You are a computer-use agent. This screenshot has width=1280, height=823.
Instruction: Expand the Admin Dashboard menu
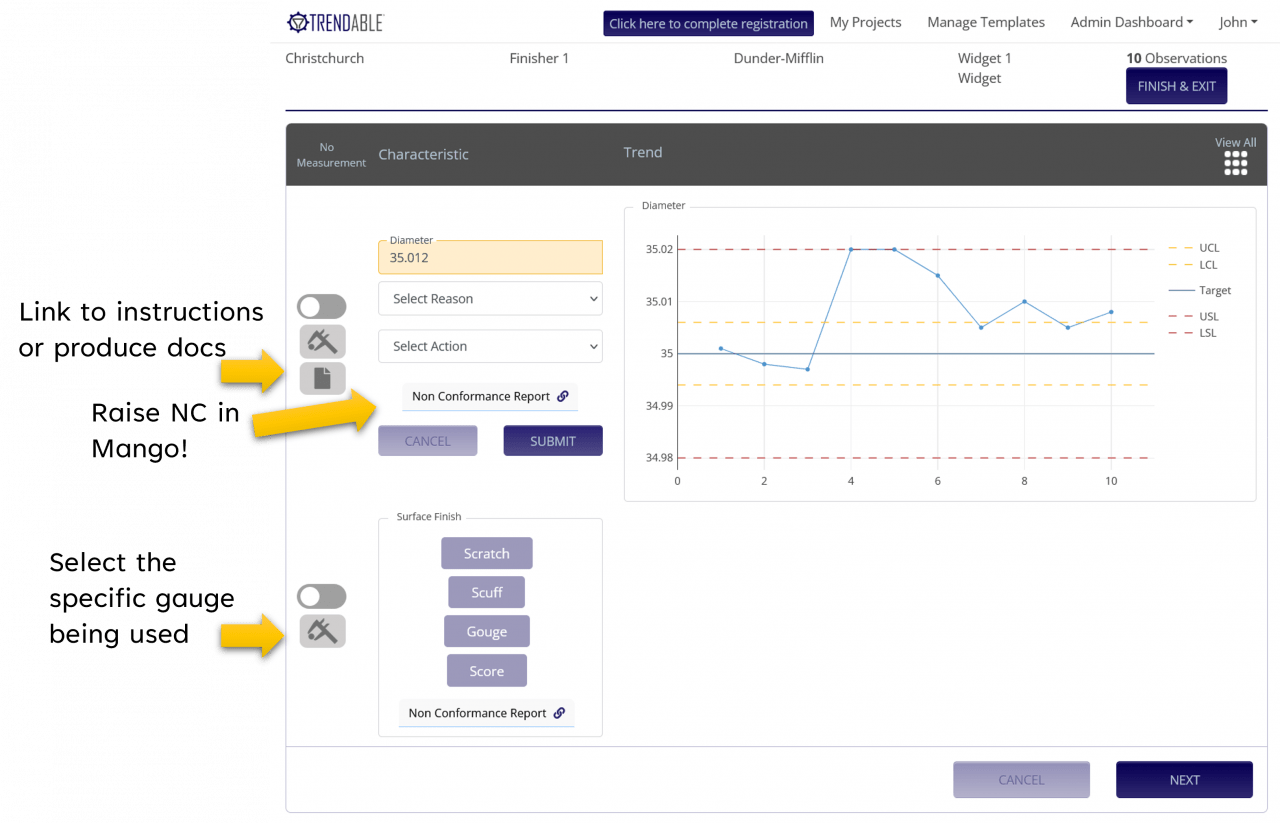coord(1131,23)
